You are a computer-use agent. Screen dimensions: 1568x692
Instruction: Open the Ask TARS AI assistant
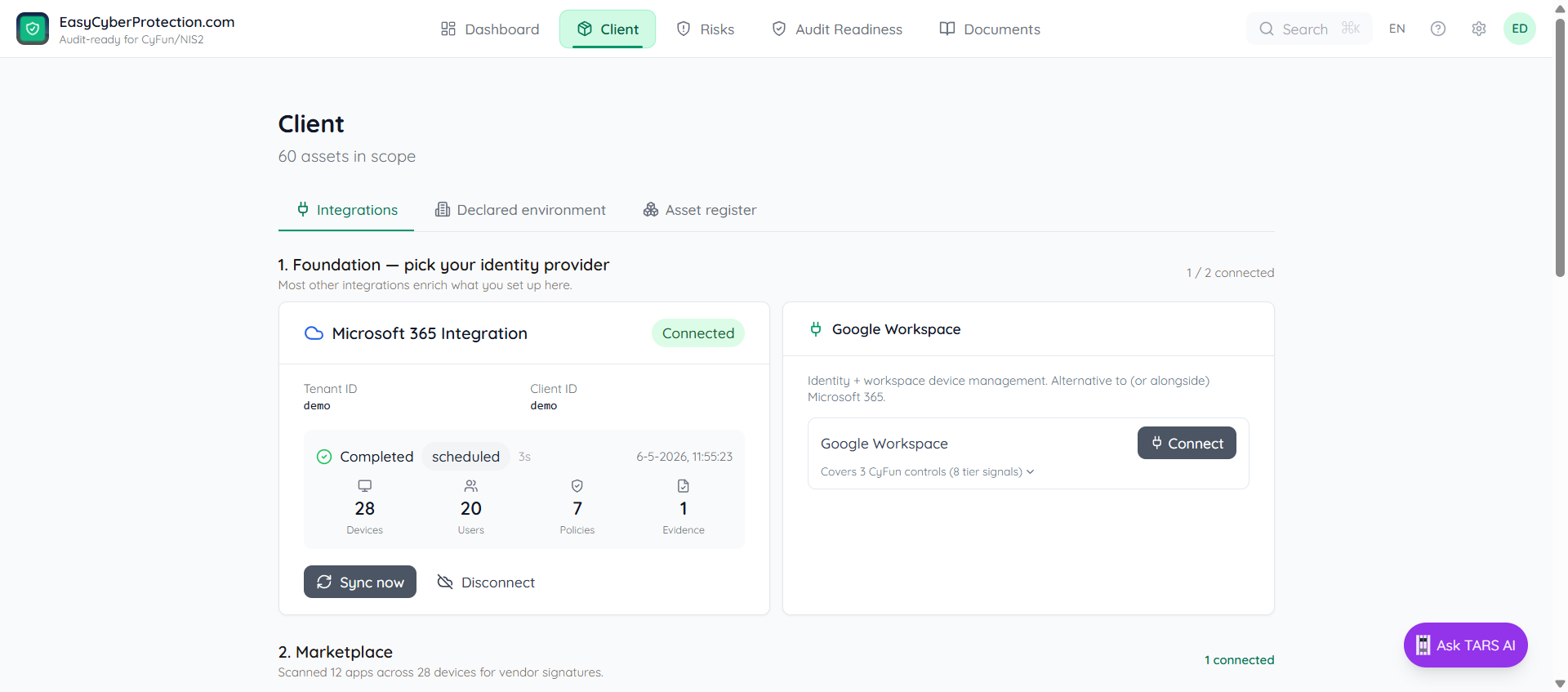tap(1466, 645)
